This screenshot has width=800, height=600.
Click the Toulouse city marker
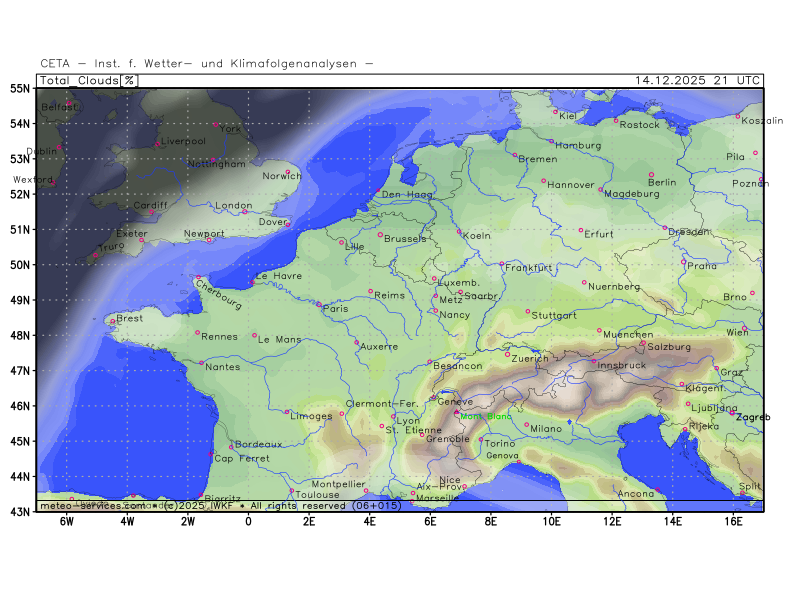(291, 490)
